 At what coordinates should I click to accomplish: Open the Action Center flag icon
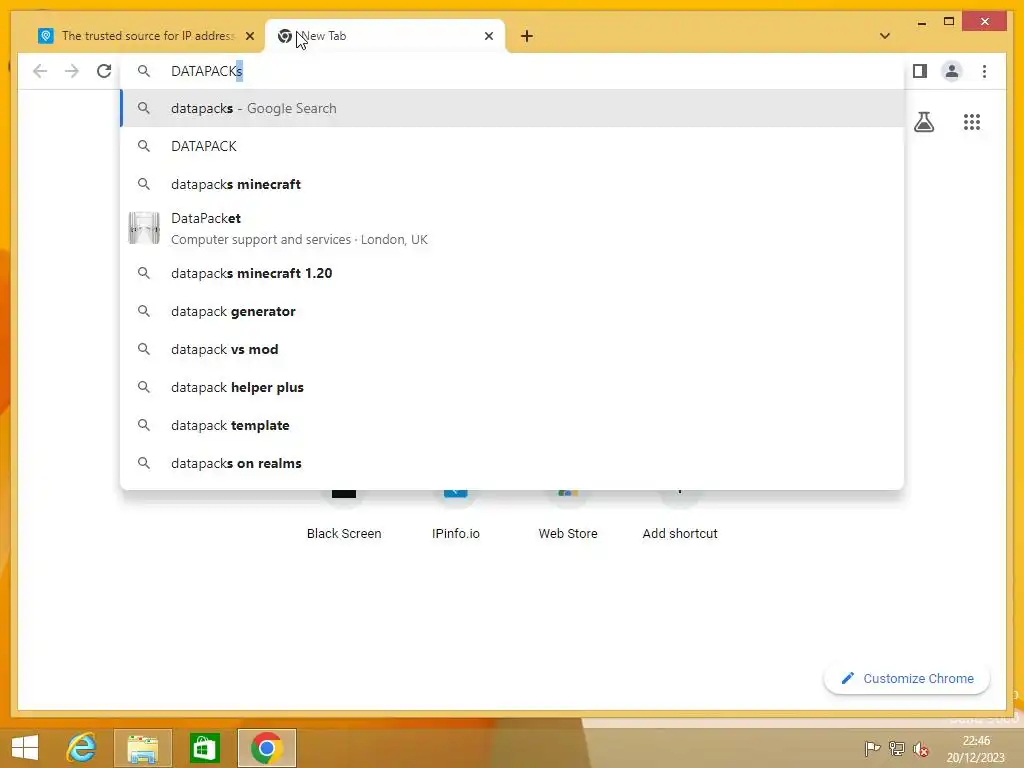[872, 748]
